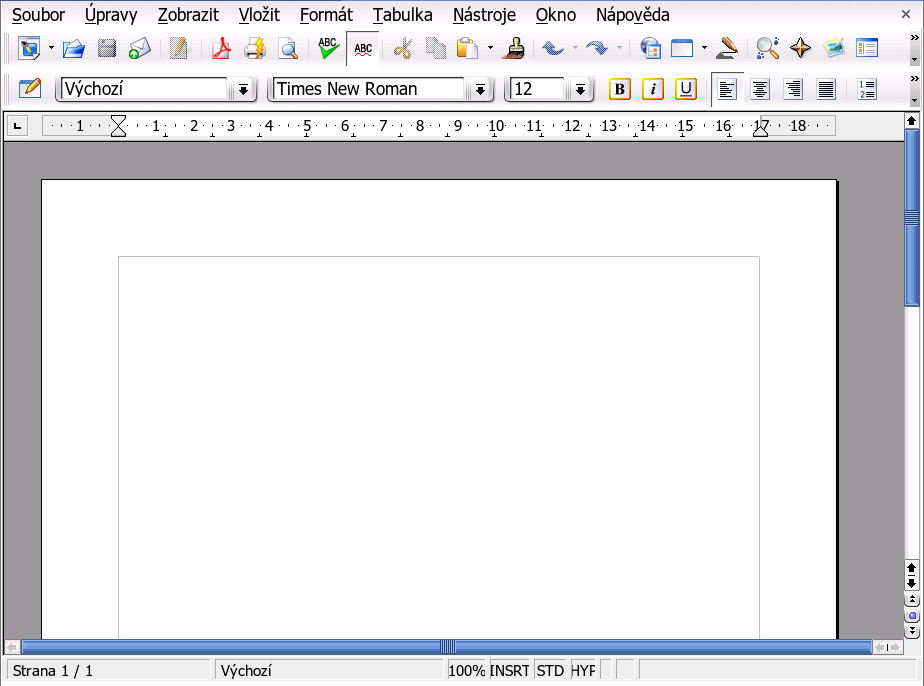Screen dimensions: 924x686
Task: Open Page Preview icon
Action: point(288,48)
